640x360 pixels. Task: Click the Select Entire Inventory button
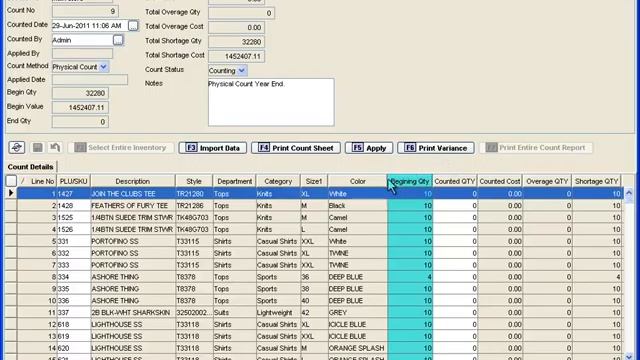click(121, 147)
